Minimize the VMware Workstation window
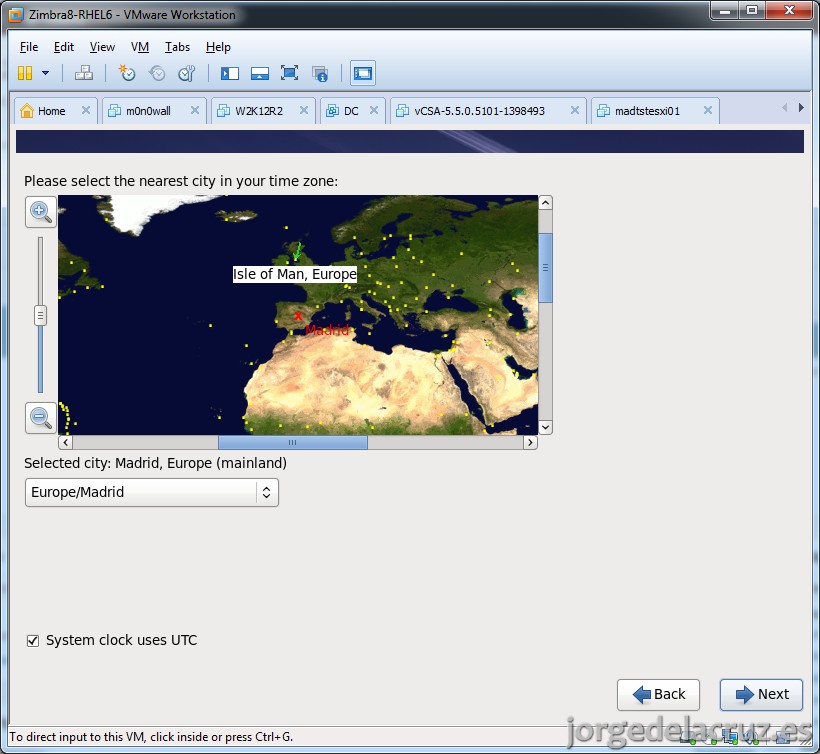This screenshot has height=754, width=820. point(725,10)
